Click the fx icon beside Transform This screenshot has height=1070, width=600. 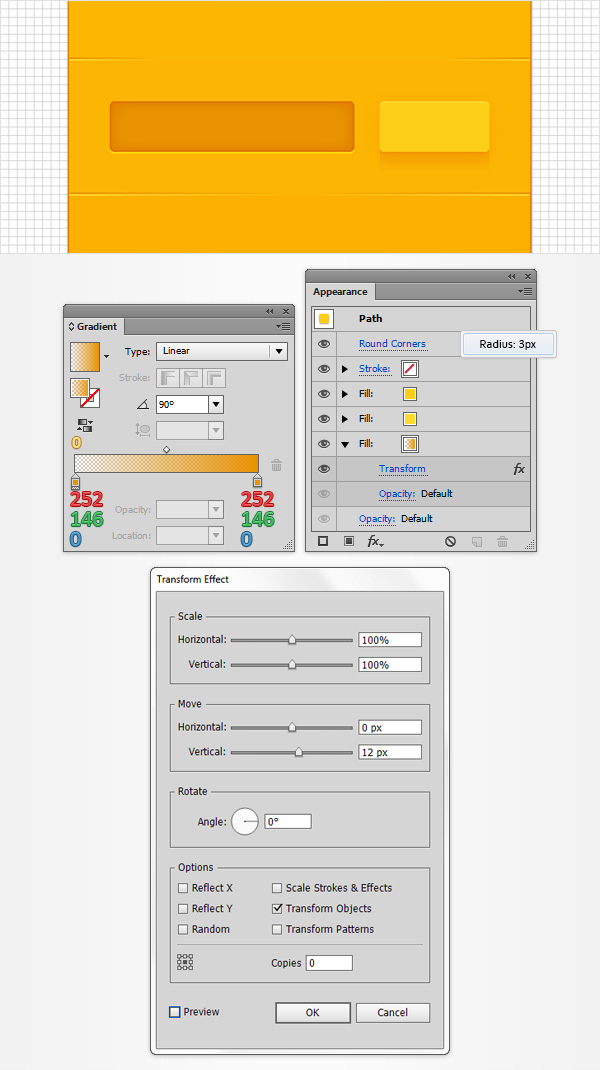pyautogui.click(x=518, y=469)
